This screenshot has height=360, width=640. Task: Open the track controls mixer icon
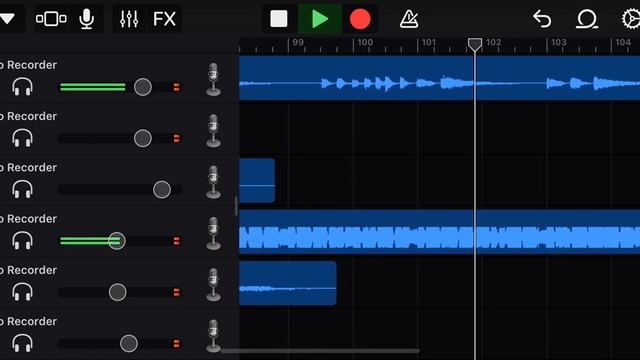129,19
